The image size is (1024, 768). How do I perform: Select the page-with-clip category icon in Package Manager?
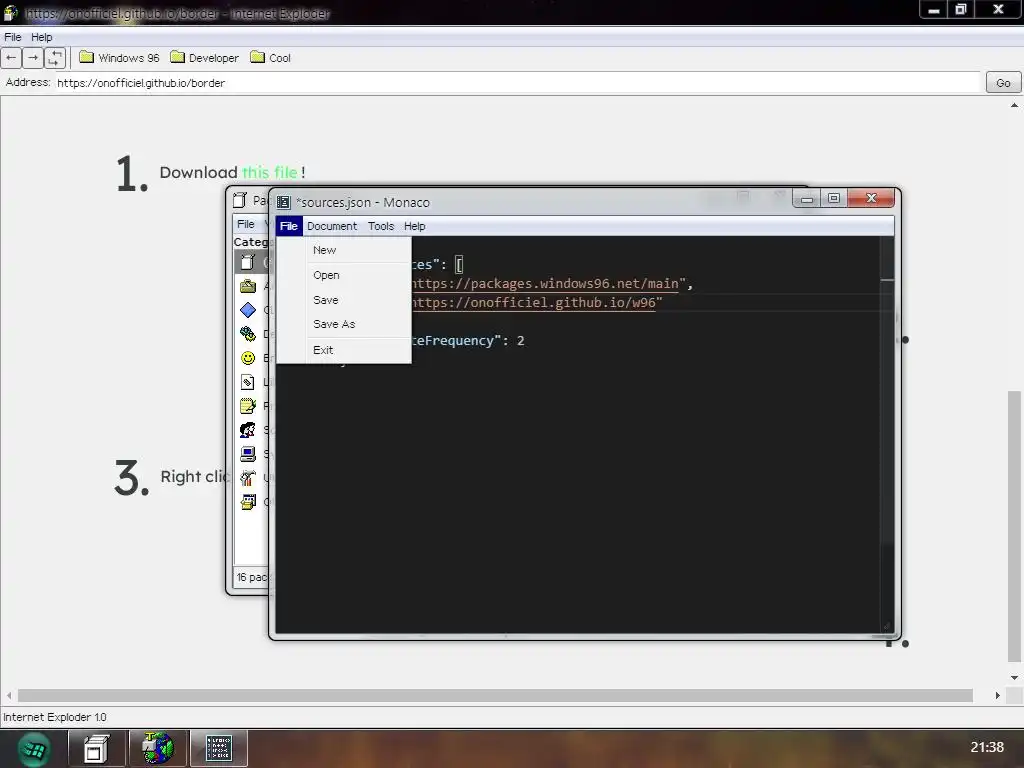[248, 382]
